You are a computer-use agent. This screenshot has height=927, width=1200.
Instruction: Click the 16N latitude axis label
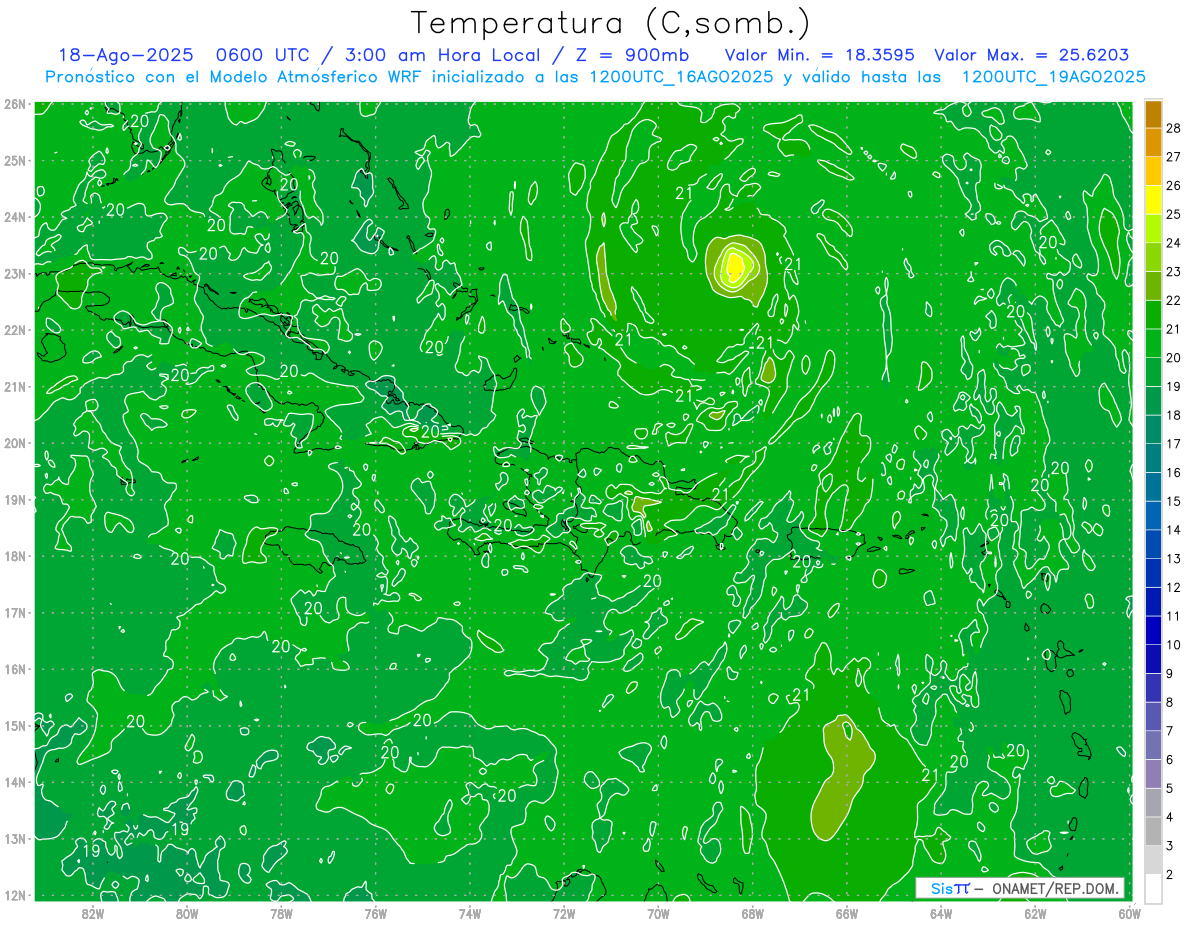(14, 669)
